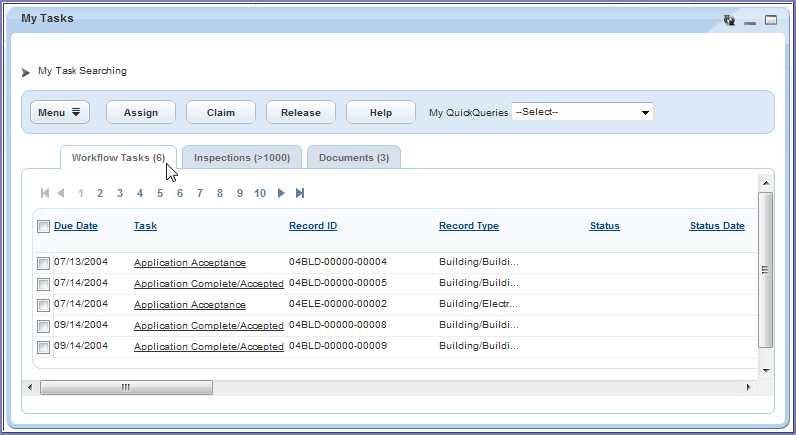Switch to the Inspections (>1000) tab

tap(242, 158)
